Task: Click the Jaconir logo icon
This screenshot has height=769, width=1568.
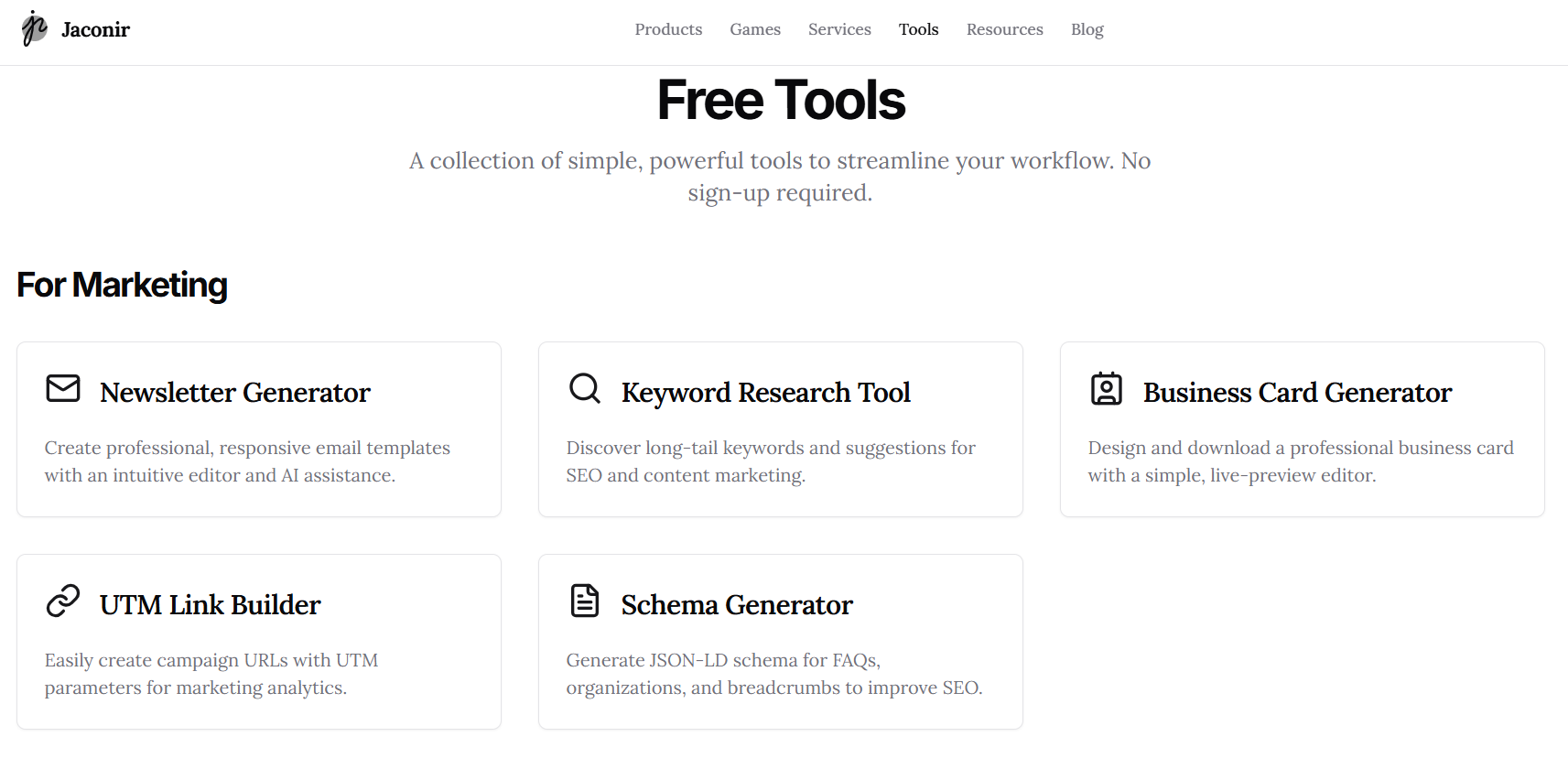Action: point(34,28)
